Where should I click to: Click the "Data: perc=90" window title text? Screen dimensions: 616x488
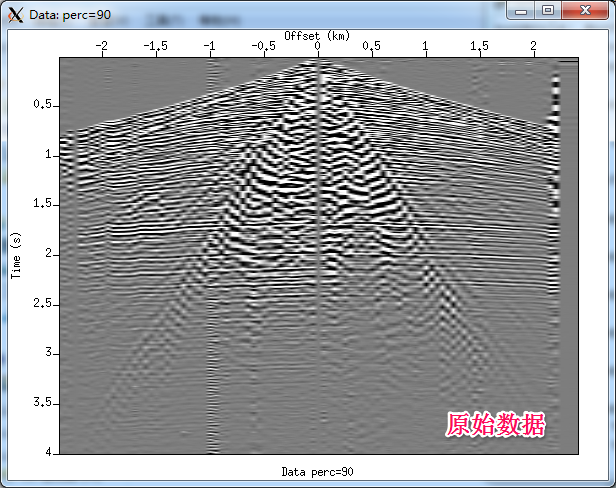(70, 15)
